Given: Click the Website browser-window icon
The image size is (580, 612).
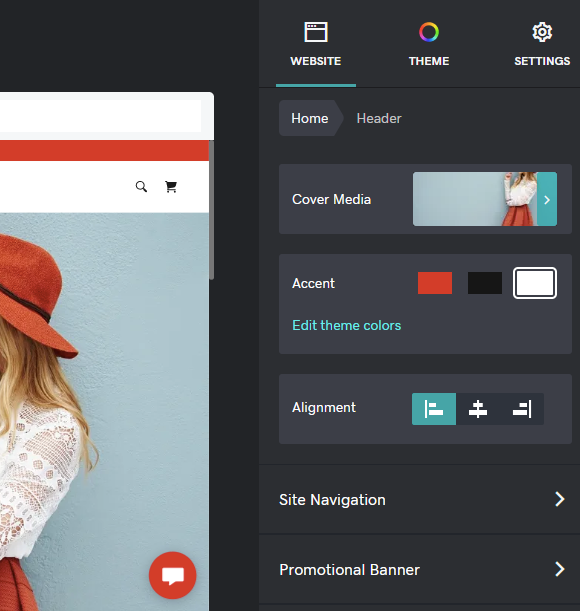Looking at the screenshot, I should 316,32.
